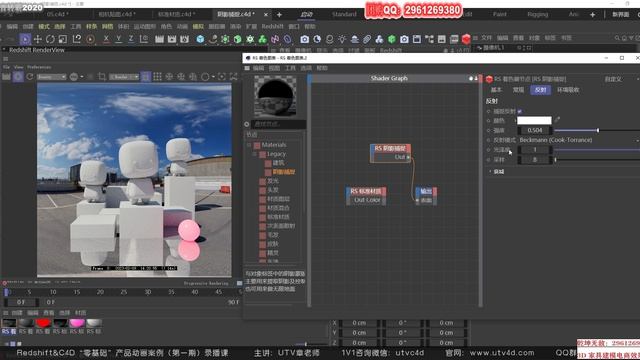Image resolution: width=640 pixels, height=360 pixels.
Task: Collapse the Legacy tree folder
Action: pos(254,154)
